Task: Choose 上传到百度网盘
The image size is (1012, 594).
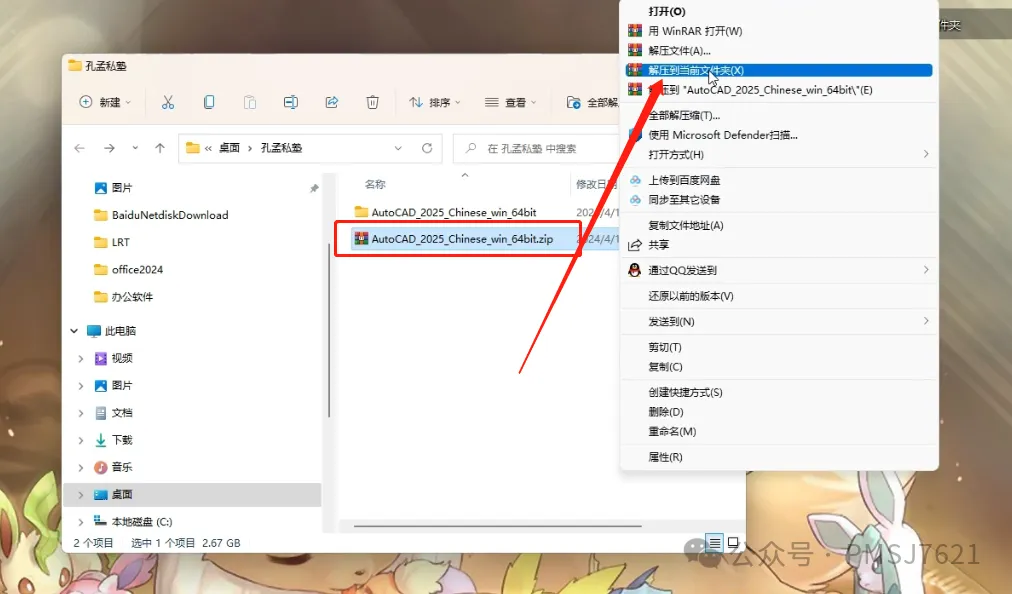Action: tap(779, 180)
